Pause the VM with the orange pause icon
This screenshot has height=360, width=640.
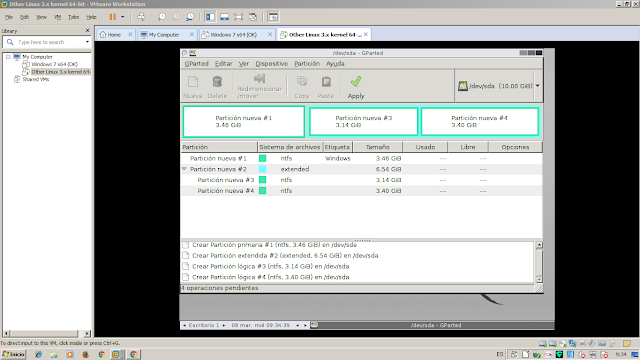113,17
